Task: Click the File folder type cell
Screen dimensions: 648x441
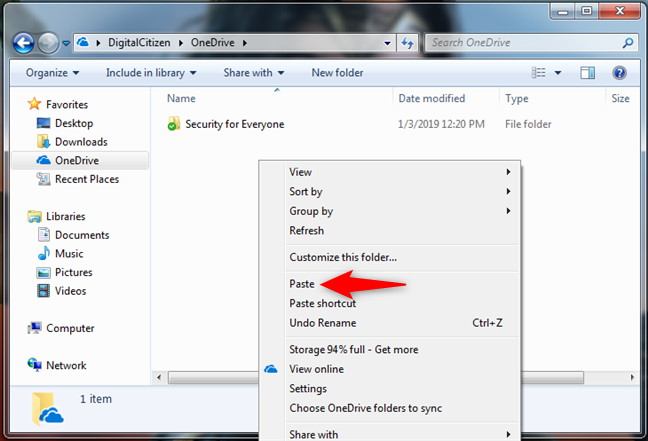Action: coord(528,124)
